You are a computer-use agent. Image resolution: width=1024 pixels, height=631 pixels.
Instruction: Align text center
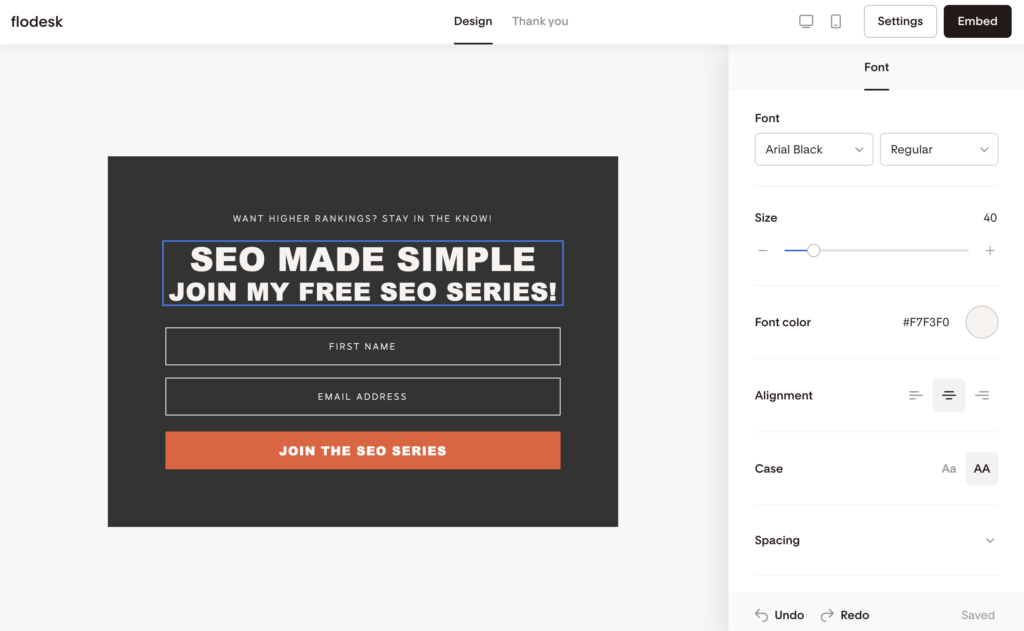949,395
